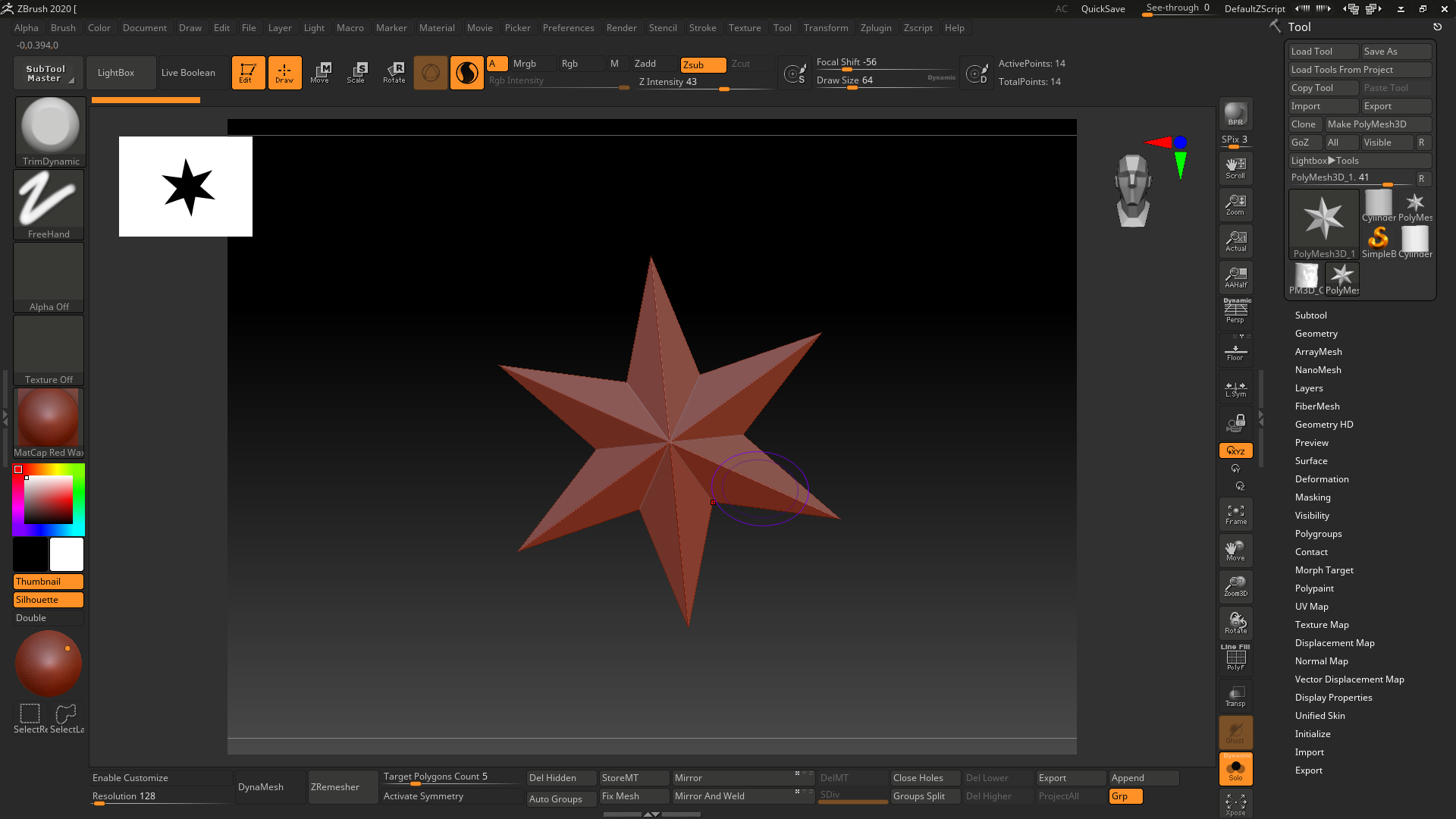Click the star alpha brush thumbnail
The height and width of the screenshot is (819, 1456).
(186, 187)
